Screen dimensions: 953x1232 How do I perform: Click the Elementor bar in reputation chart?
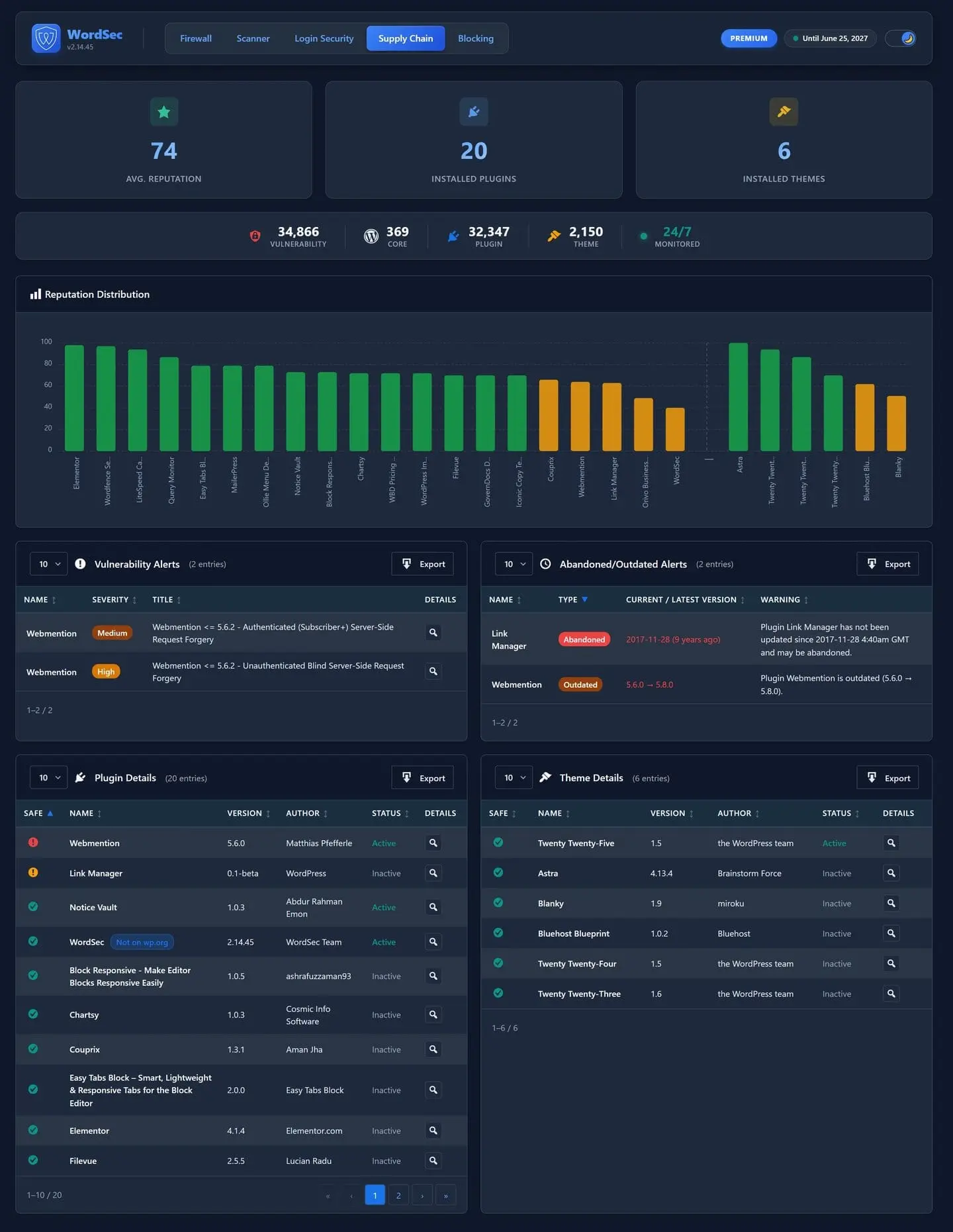[74, 398]
